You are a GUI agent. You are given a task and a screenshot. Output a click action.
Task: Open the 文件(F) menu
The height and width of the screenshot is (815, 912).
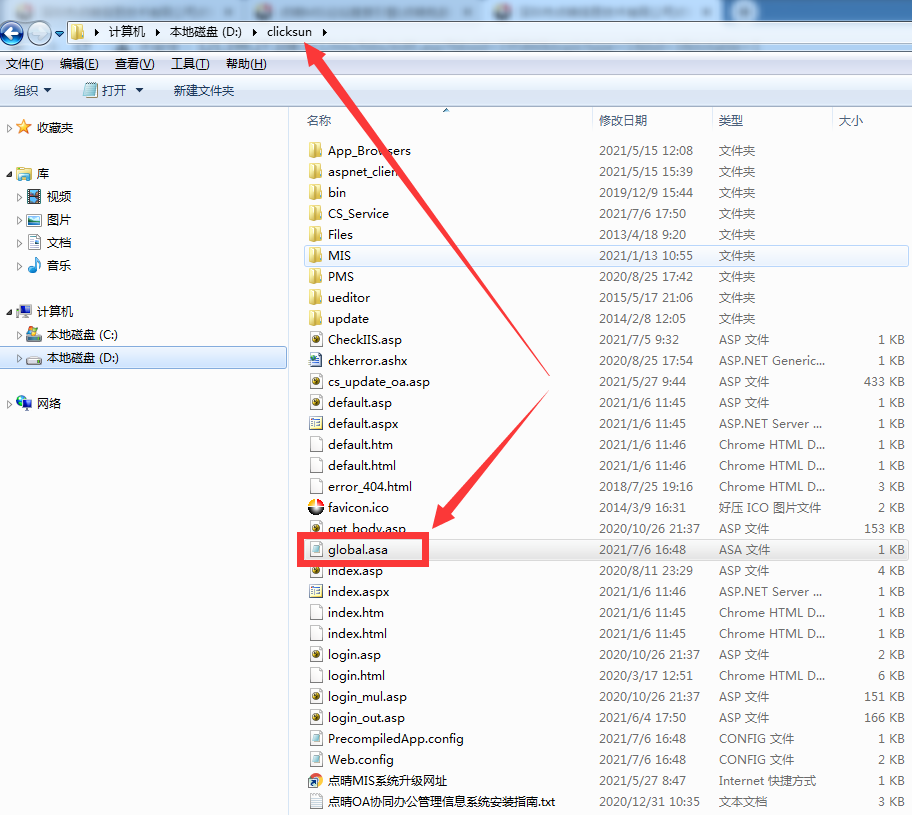point(25,64)
